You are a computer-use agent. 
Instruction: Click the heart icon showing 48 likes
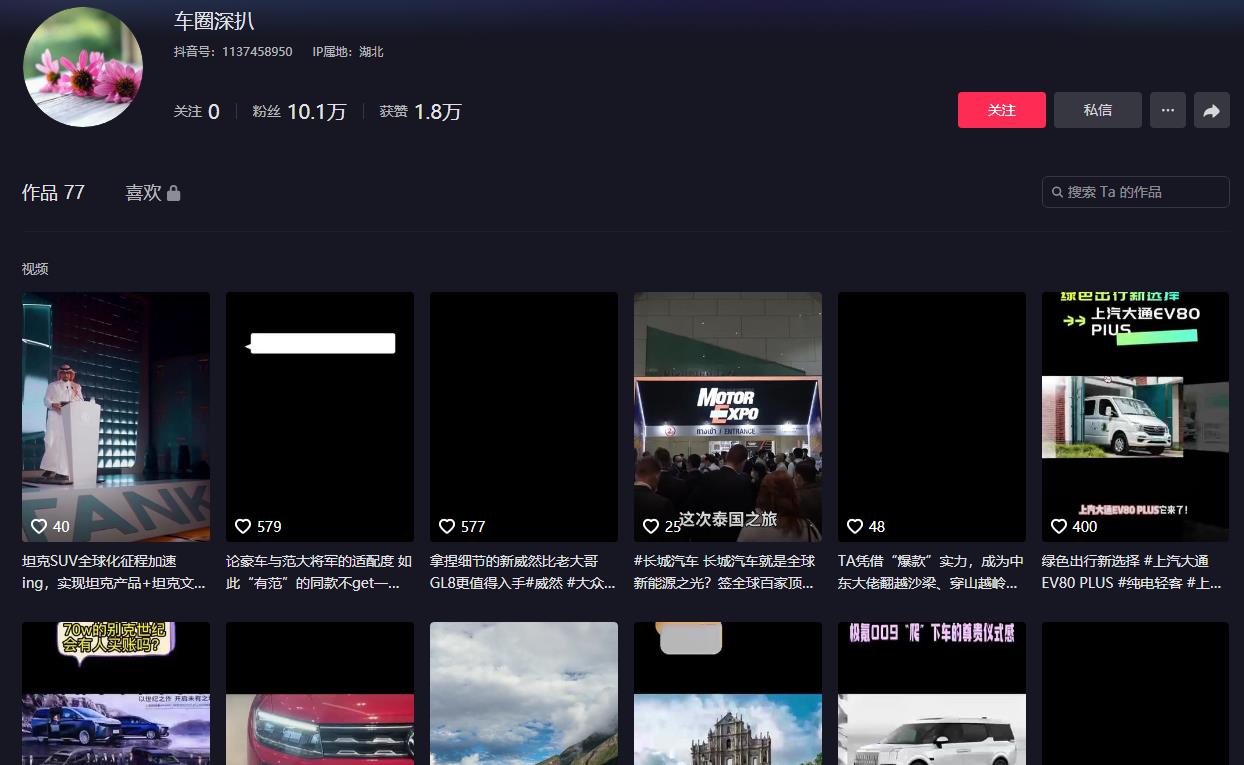click(x=855, y=526)
